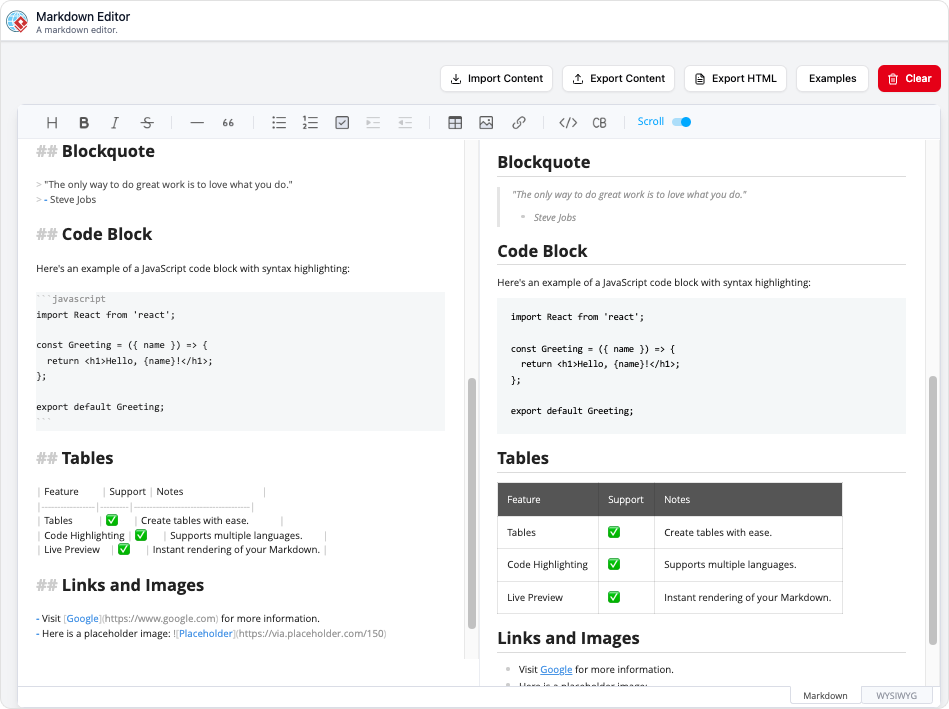Switch to the Markdown tab

tap(825, 695)
